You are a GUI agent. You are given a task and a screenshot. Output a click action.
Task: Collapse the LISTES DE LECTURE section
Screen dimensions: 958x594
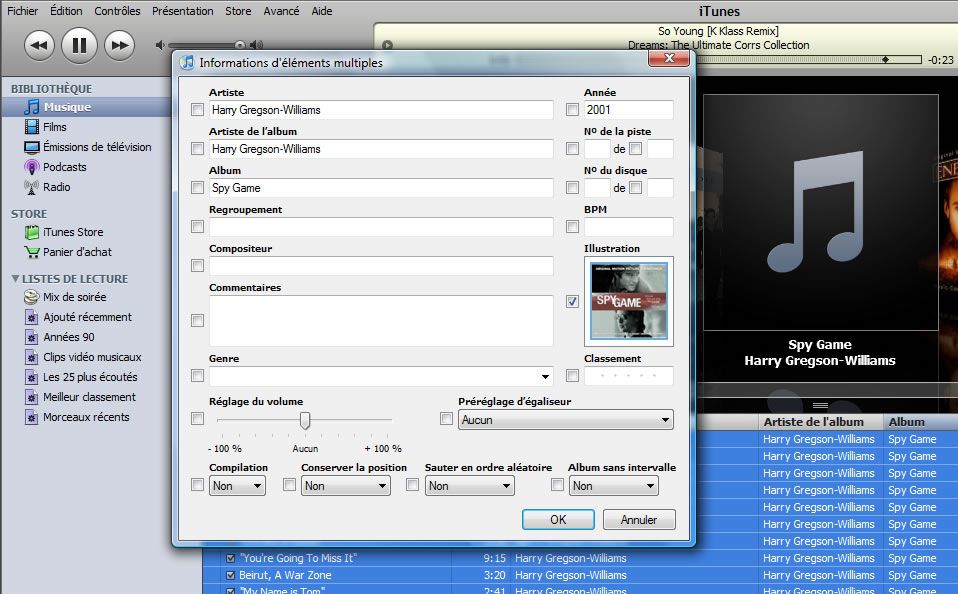(x=15, y=279)
